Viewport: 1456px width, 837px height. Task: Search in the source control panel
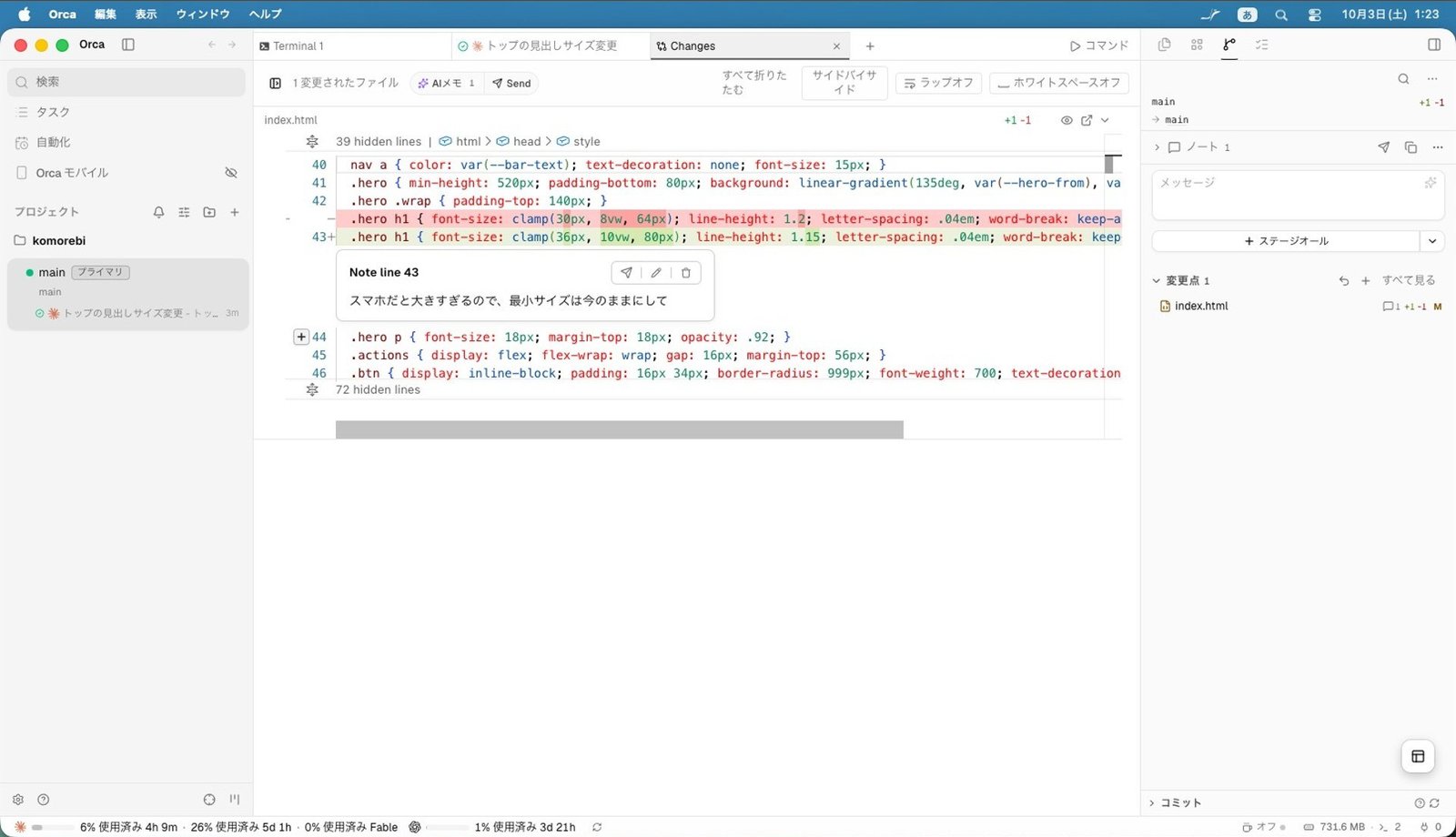tap(1403, 79)
